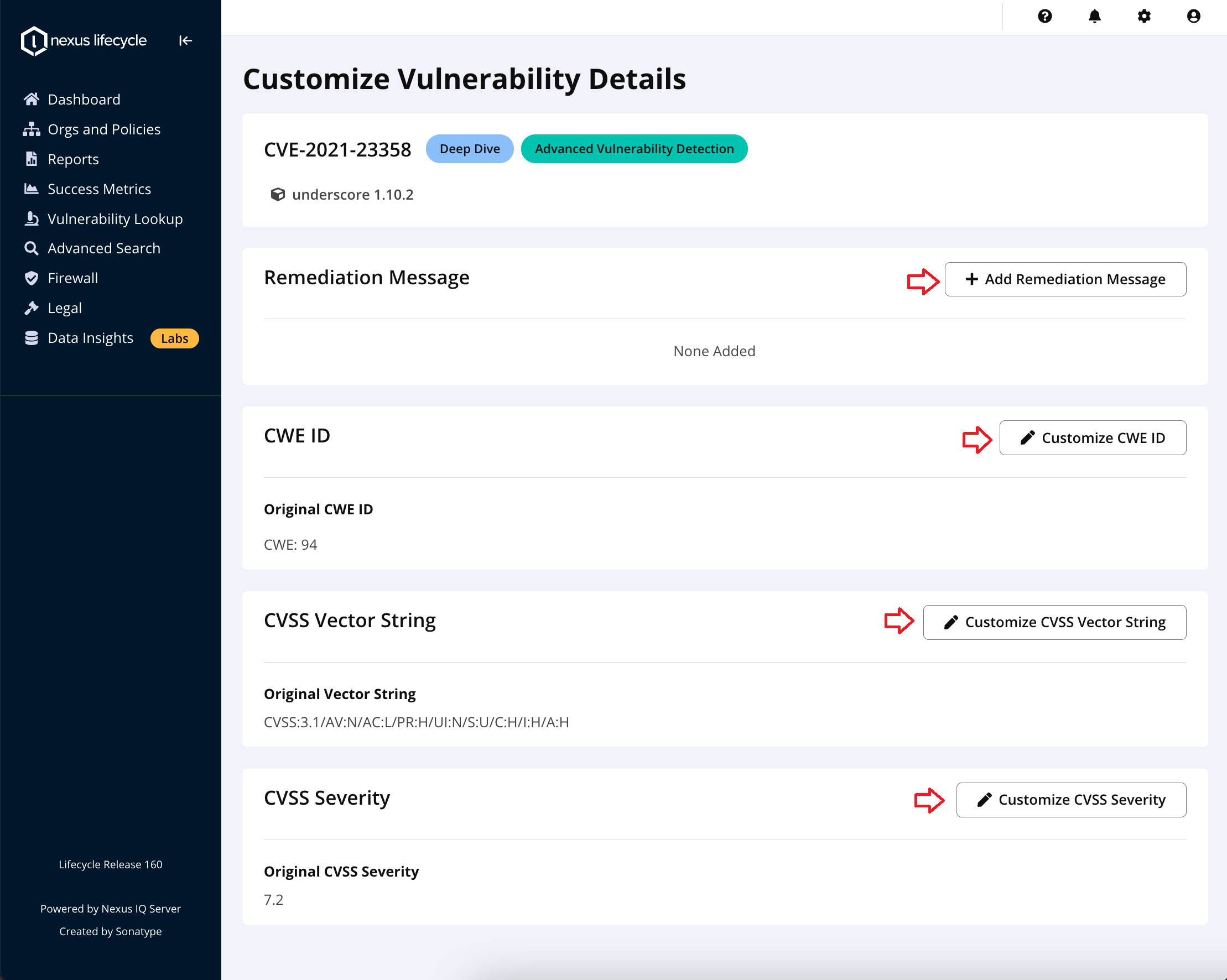Viewport: 1227px width, 980px height.
Task: Click Created by Sonatype text
Action: (111, 931)
